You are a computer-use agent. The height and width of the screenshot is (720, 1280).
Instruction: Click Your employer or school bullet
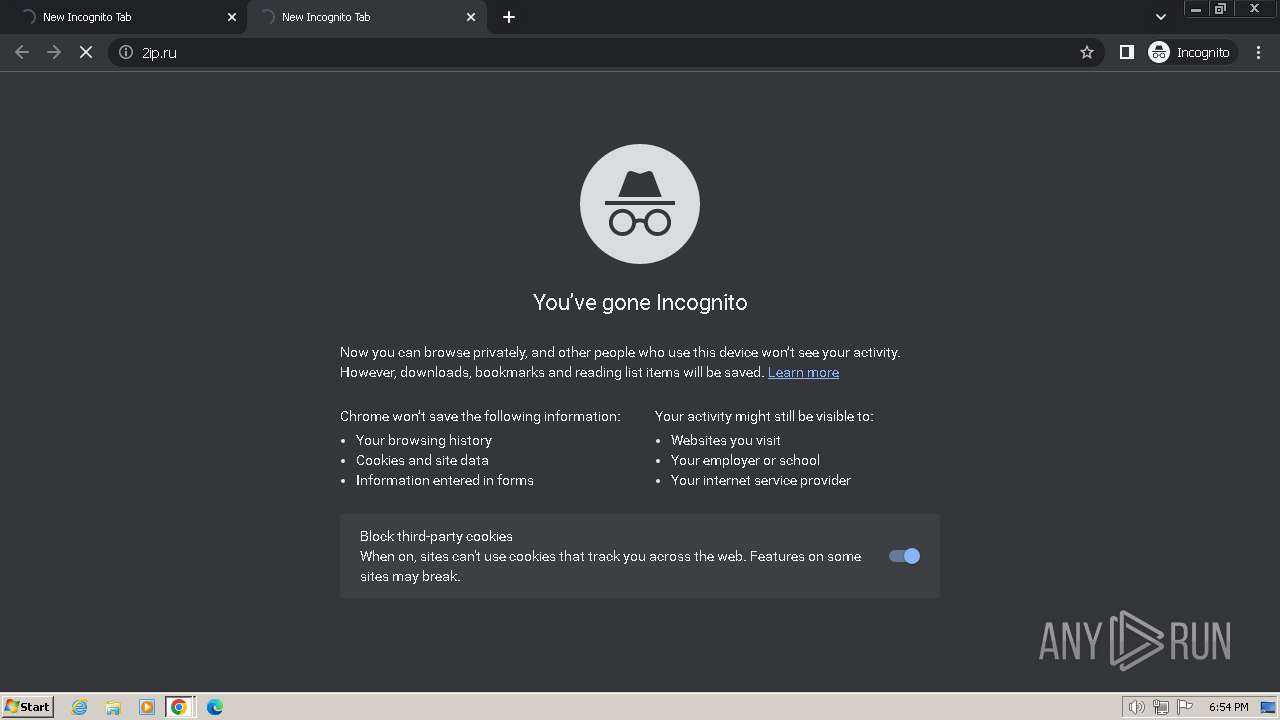tap(745, 460)
